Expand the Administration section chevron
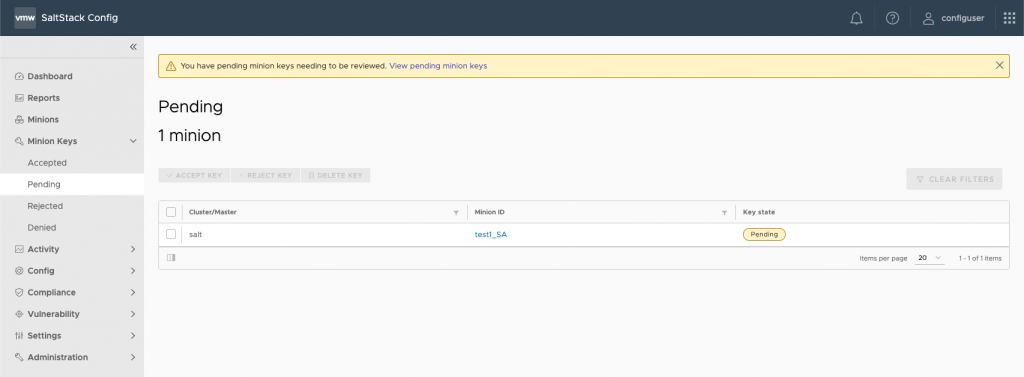The height and width of the screenshot is (377, 1024). click(133, 357)
